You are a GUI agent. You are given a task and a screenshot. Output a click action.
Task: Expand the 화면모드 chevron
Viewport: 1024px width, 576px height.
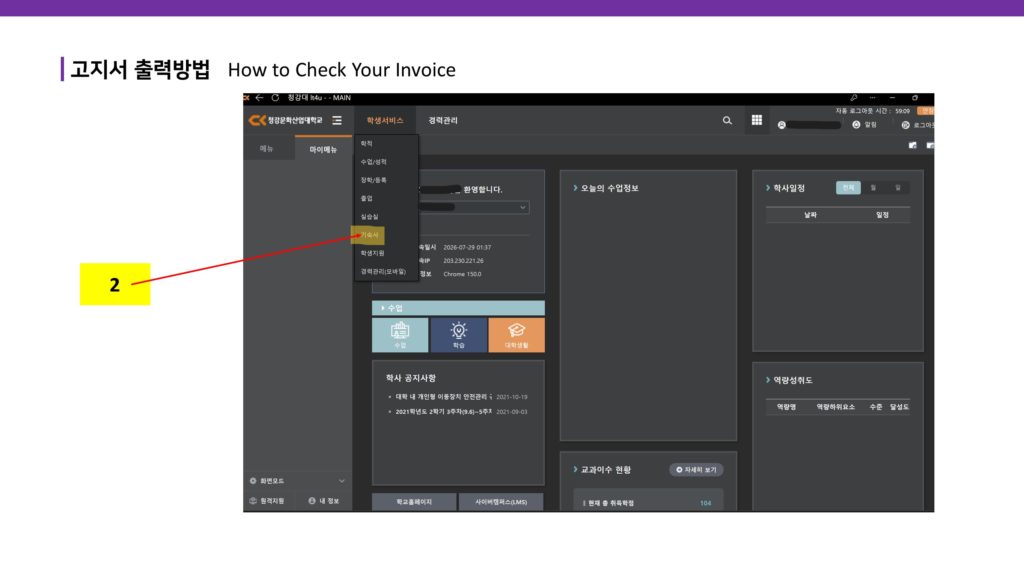coord(342,481)
